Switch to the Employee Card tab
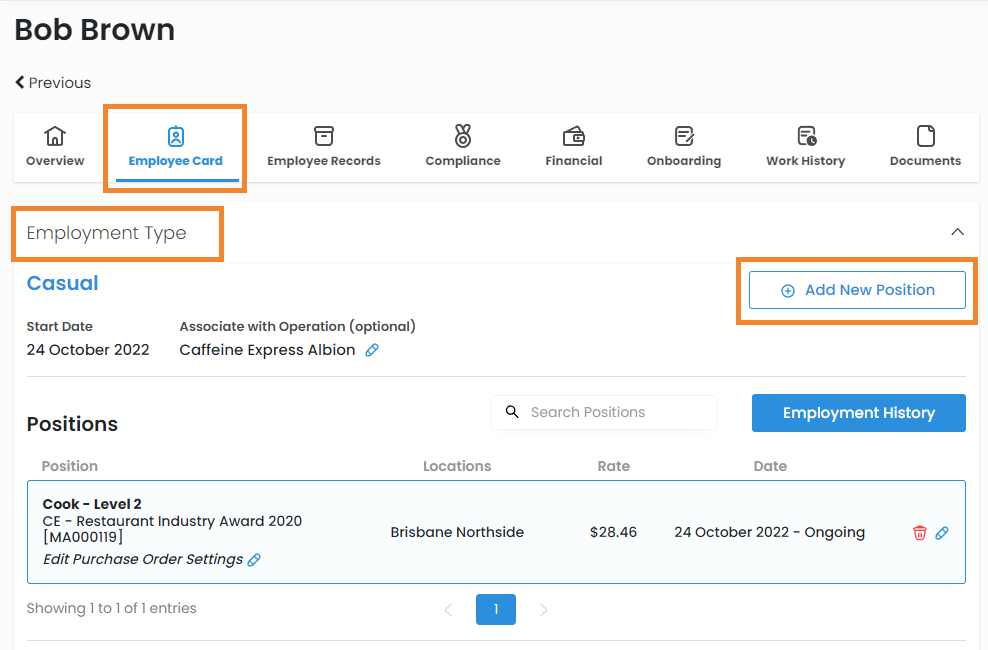This screenshot has height=650, width=988. (x=176, y=147)
